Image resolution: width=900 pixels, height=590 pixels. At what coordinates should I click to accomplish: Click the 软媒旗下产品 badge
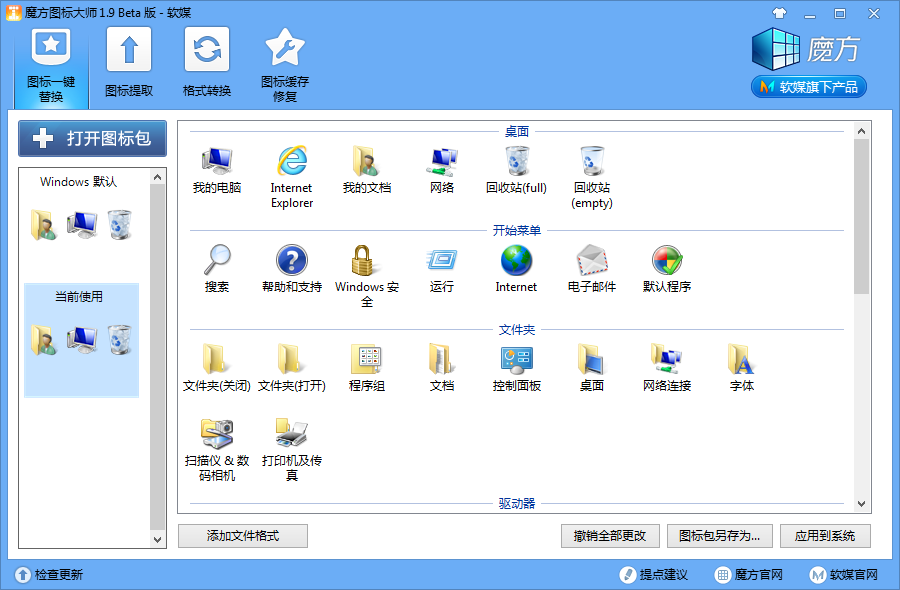click(809, 87)
